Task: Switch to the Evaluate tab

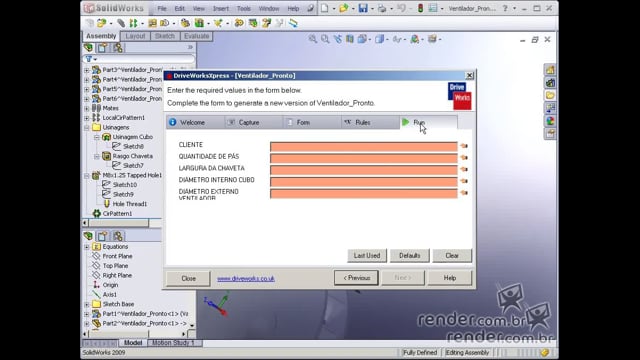Action: pyautogui.click(x=196, y=36)
